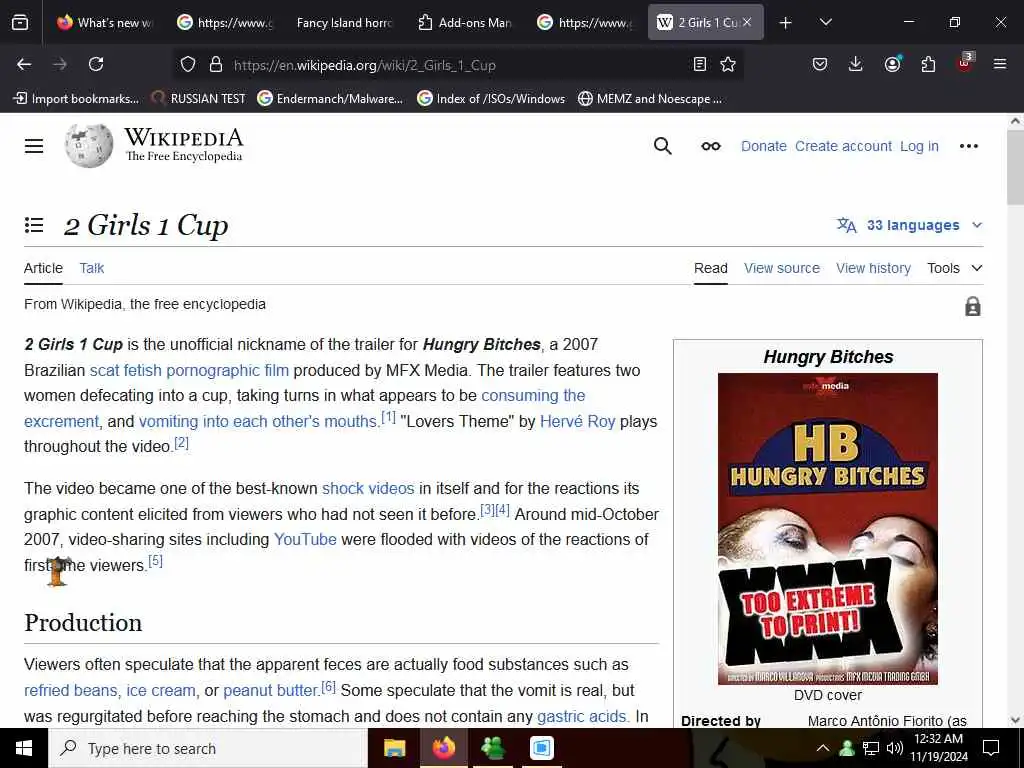Screen dimensions: 1024x768
Task: Open extensions puzzle icon
Action: 928,64
